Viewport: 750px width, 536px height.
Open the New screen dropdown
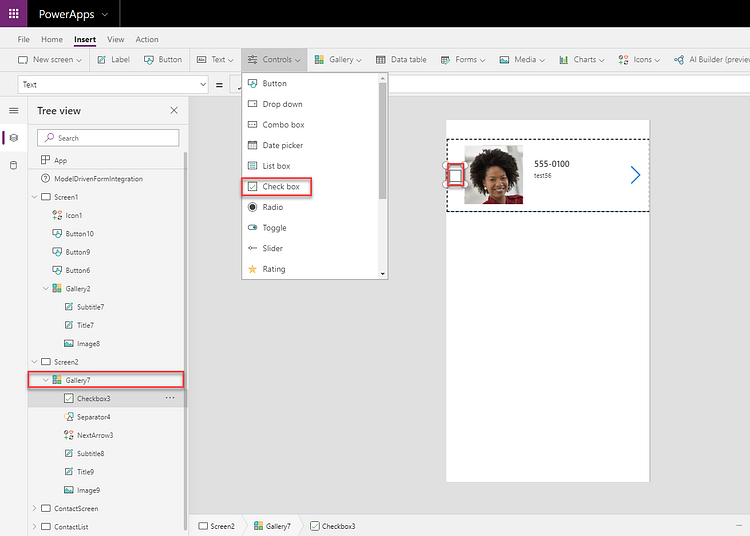pyautogui.click(x=50, y=60)
